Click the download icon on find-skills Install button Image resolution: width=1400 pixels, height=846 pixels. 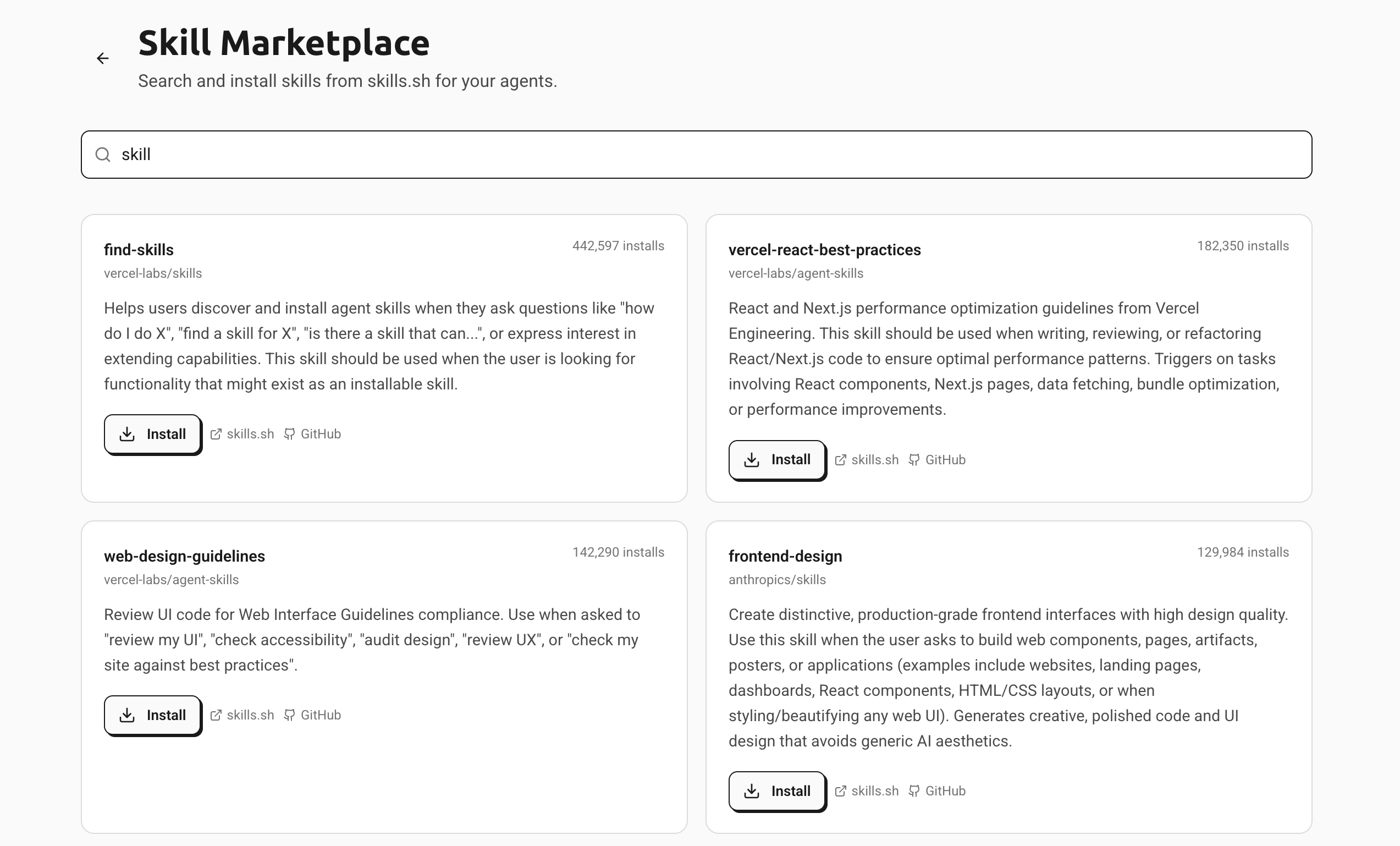coord(127,434)
